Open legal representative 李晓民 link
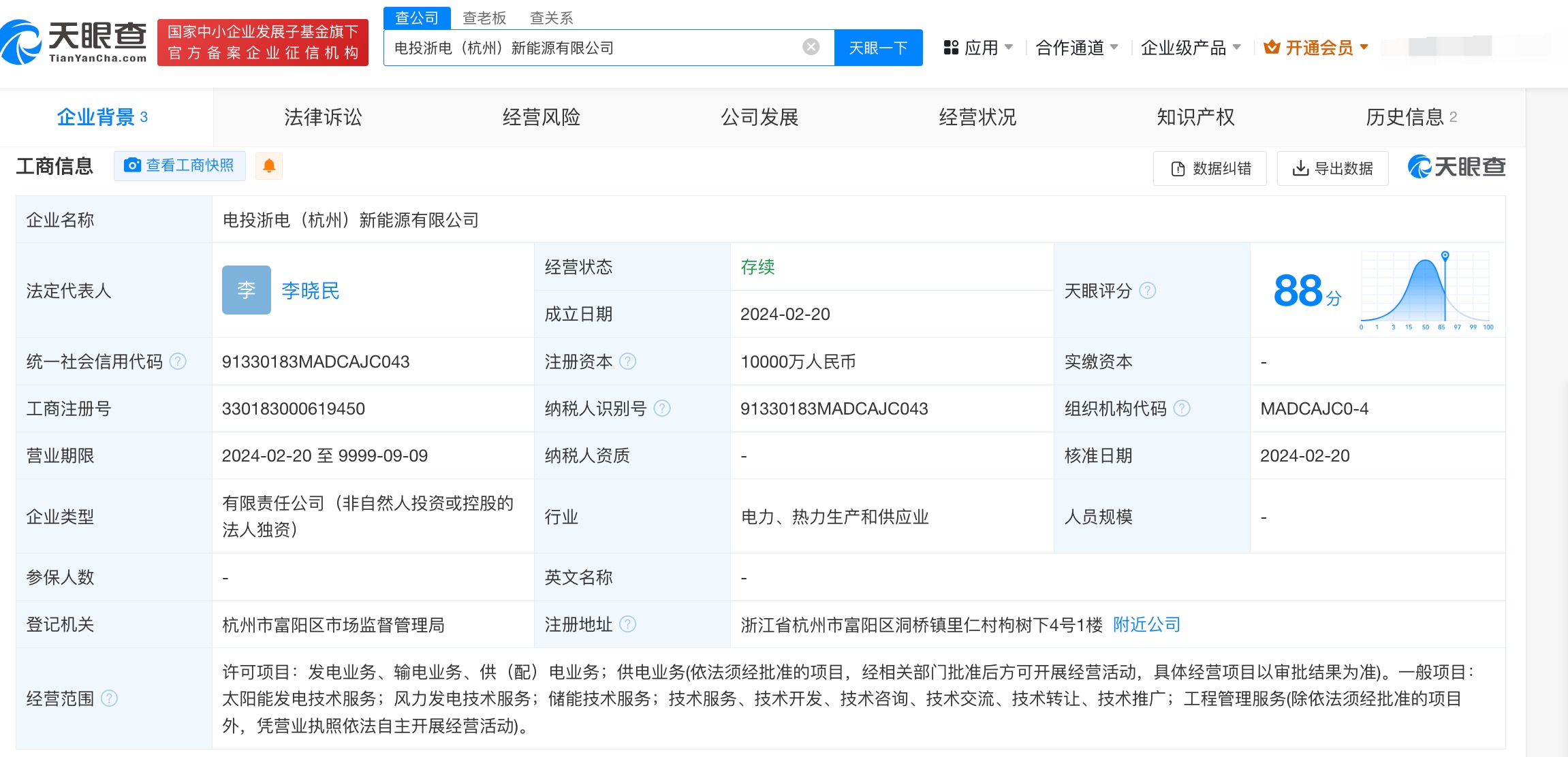This screenshot has width=1568, height=757. point(311,291)
